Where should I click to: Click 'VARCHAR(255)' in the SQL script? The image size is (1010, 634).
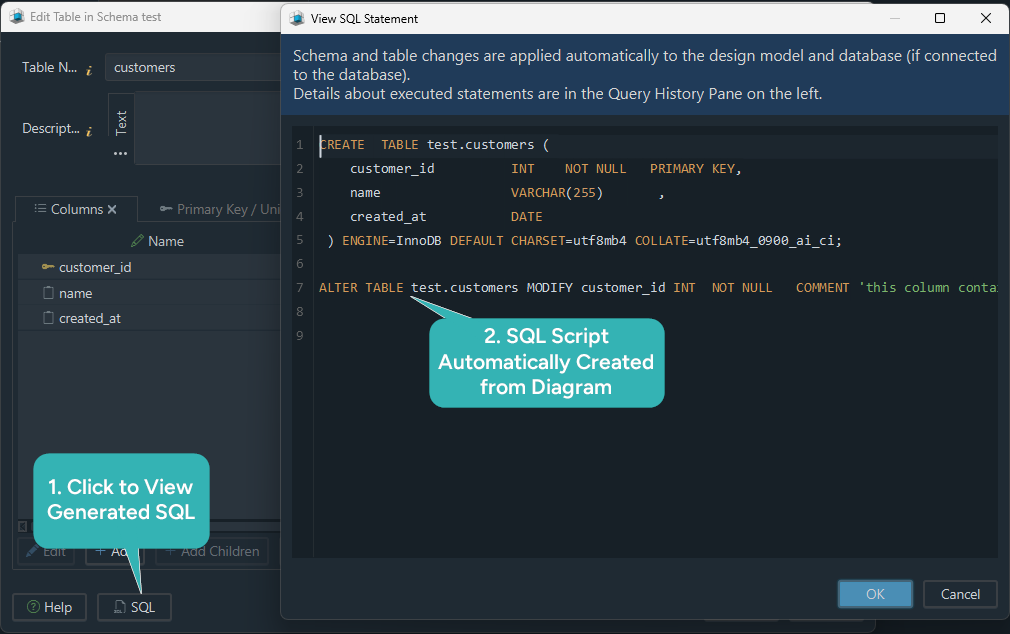click(x=557, y=193)
